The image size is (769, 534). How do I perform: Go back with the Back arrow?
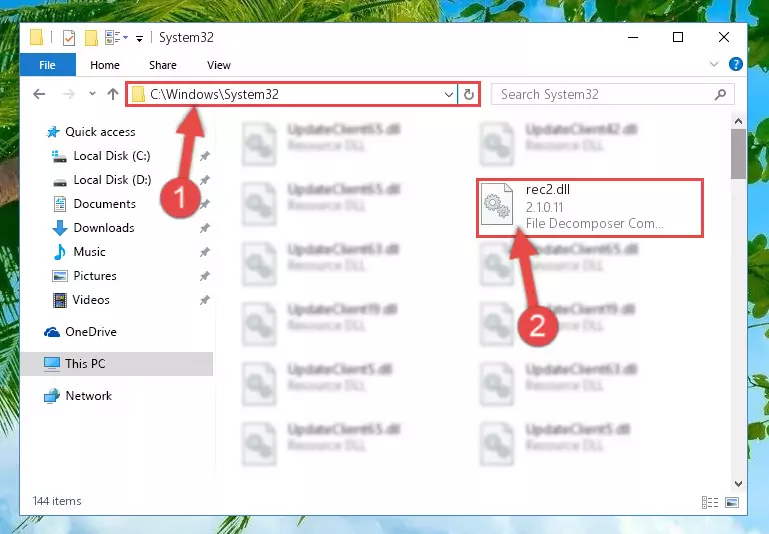[39, 94]
